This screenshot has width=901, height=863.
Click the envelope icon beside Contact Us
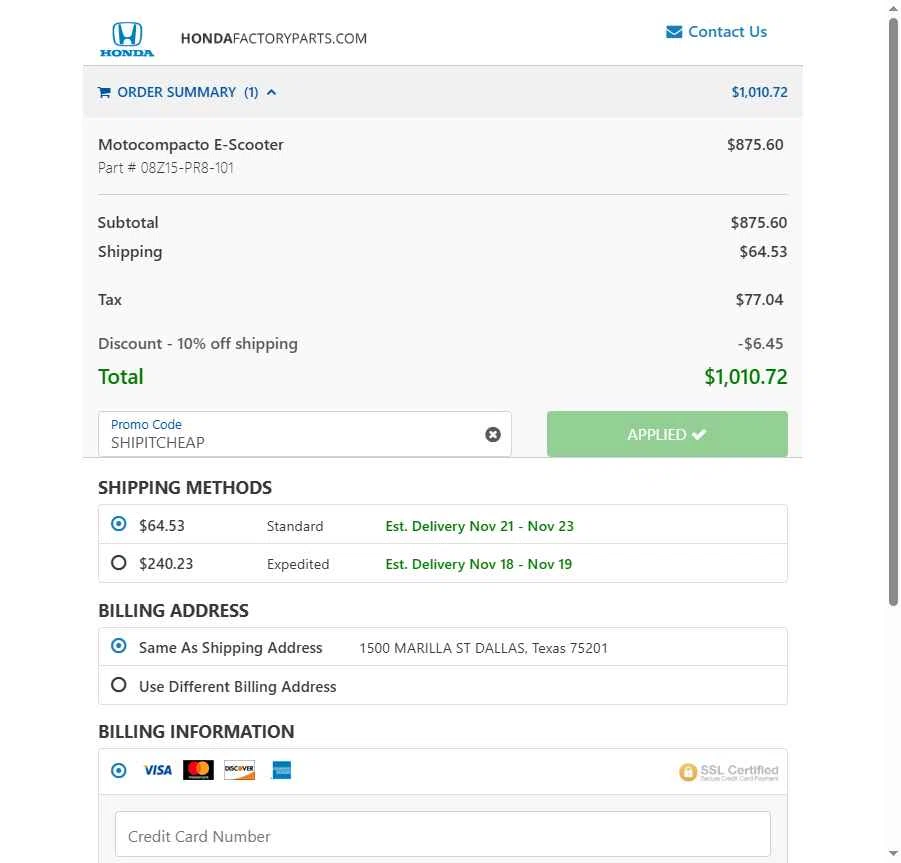[x=673, y=32]
